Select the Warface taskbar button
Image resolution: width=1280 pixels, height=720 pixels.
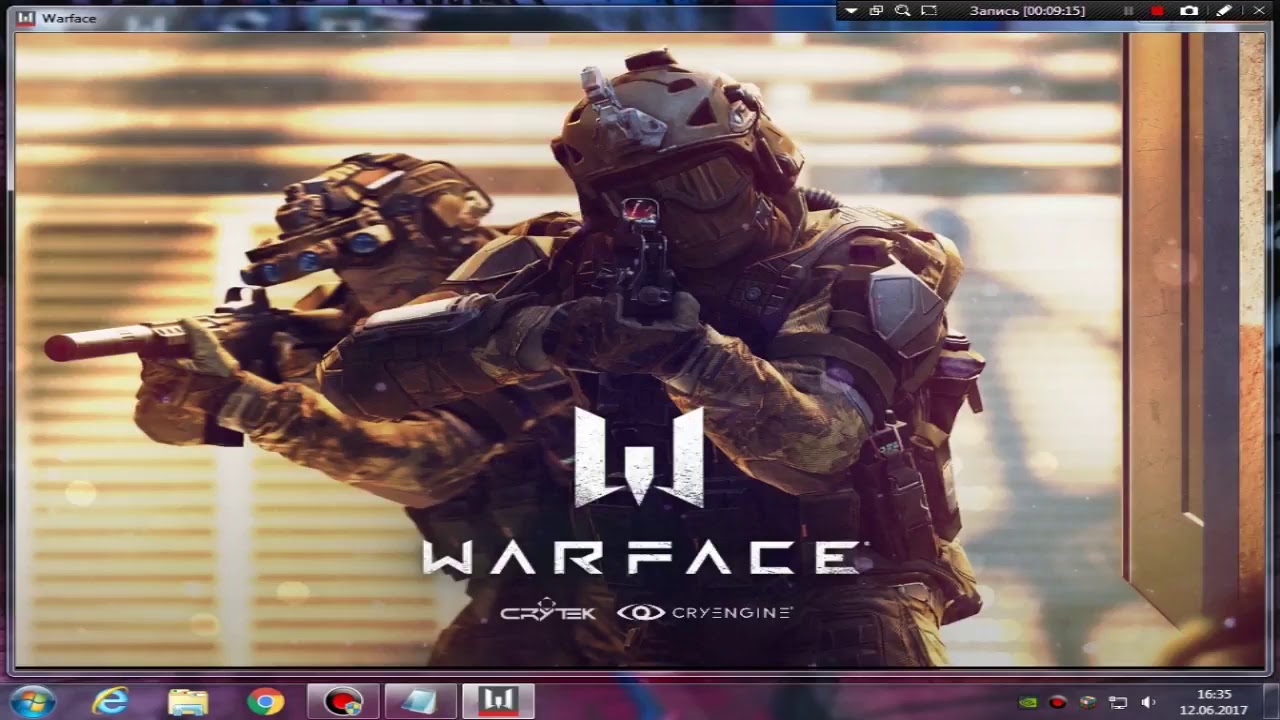[498, 702]
